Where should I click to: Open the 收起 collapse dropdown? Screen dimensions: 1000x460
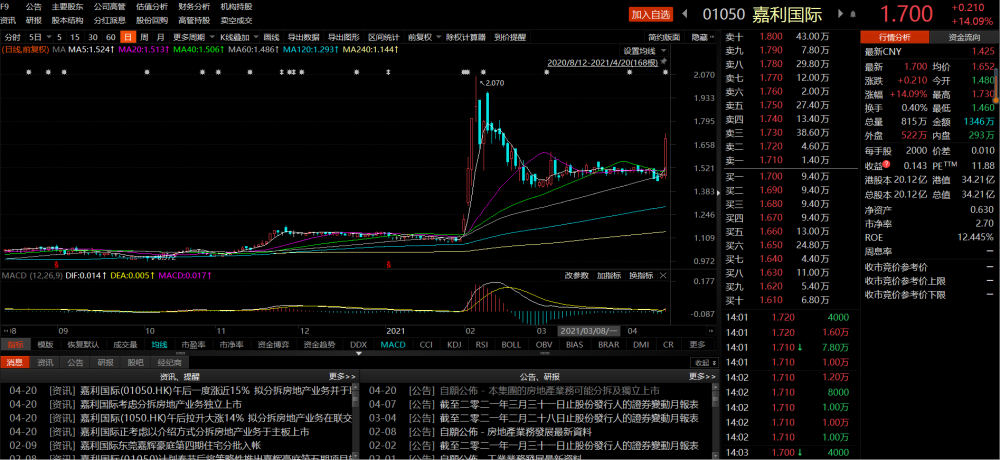pyautogui.click(x=705, y=362)
